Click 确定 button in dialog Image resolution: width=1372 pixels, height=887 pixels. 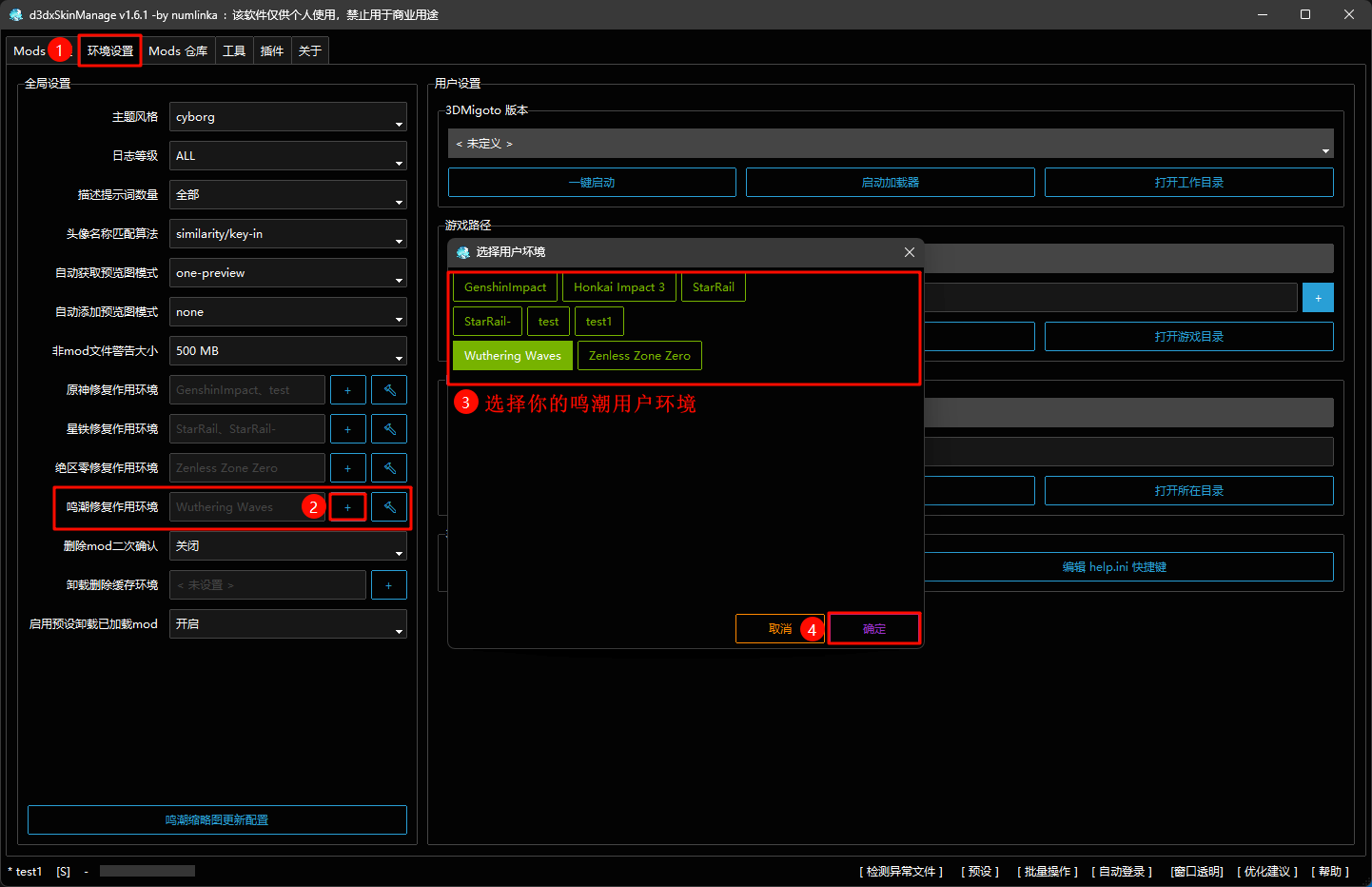pos(874,629)
